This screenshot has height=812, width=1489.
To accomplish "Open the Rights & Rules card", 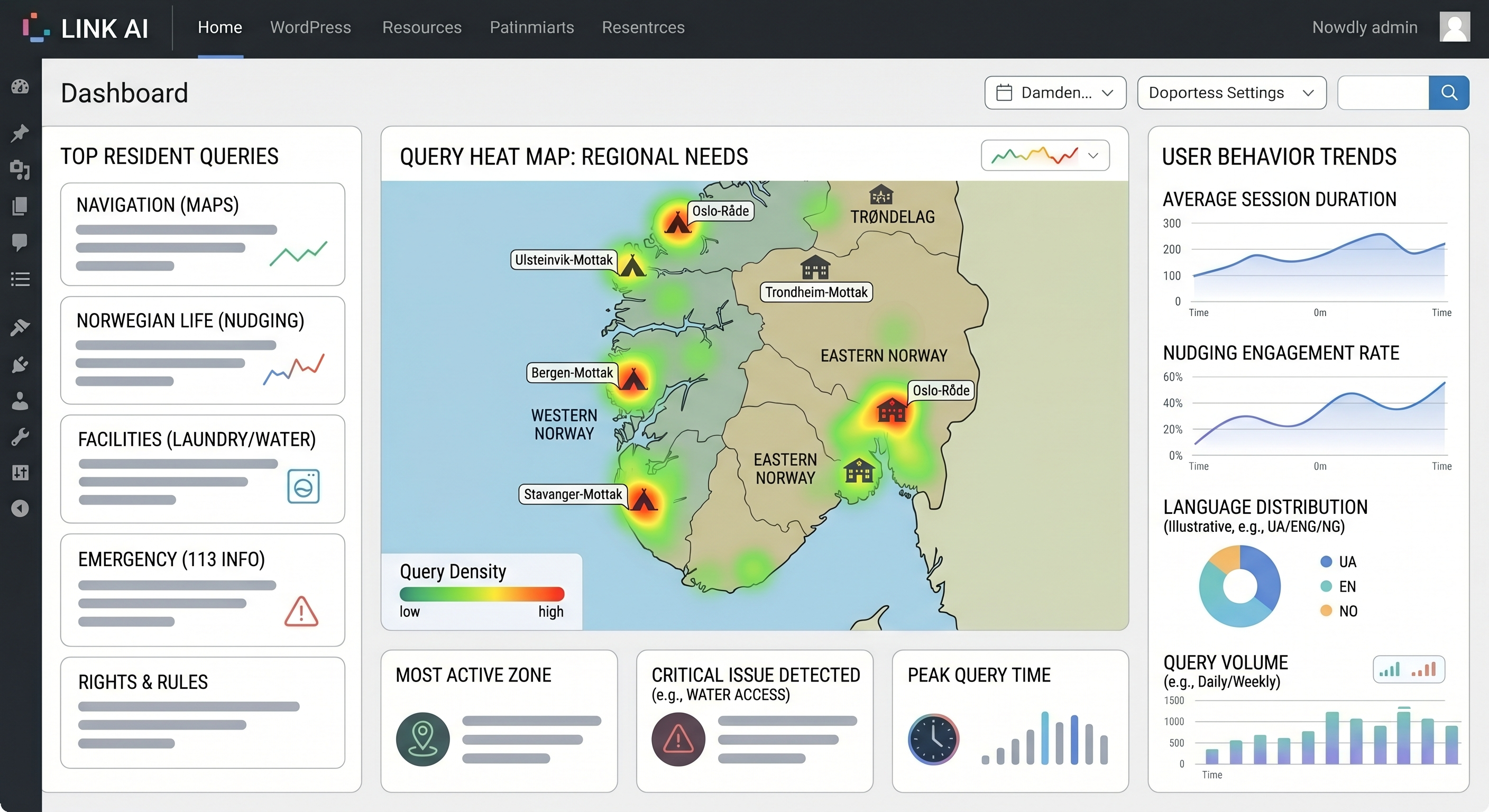I will click(203, 713).
